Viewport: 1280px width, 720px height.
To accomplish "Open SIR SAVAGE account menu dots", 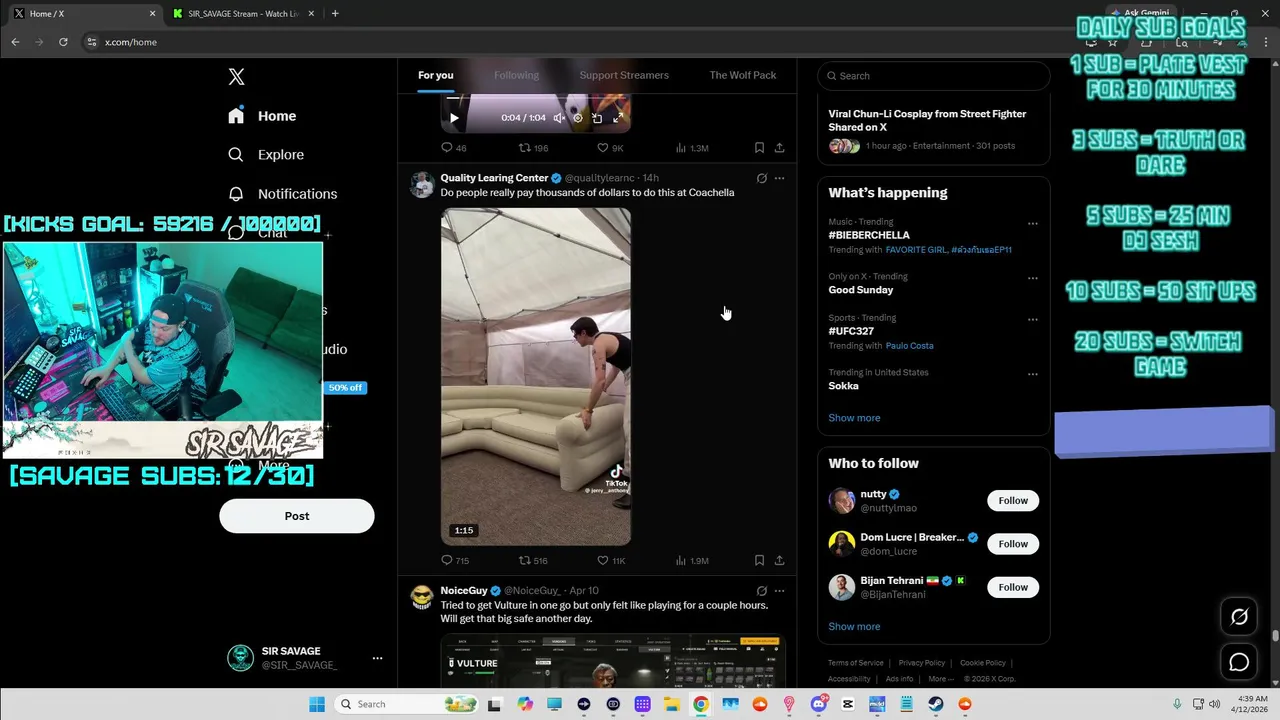I will (377, 658).
